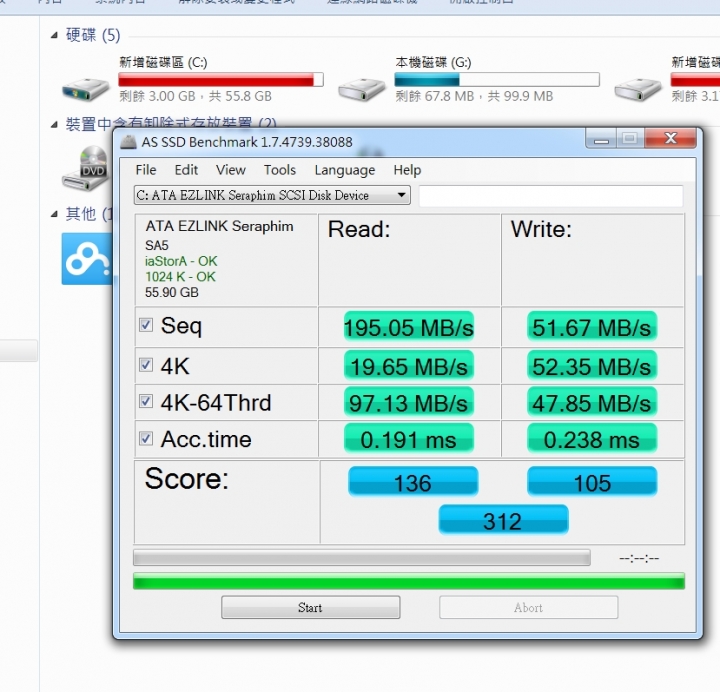Select the G: local disk icon in Explorer
The image size is (720, 692).
362,89
